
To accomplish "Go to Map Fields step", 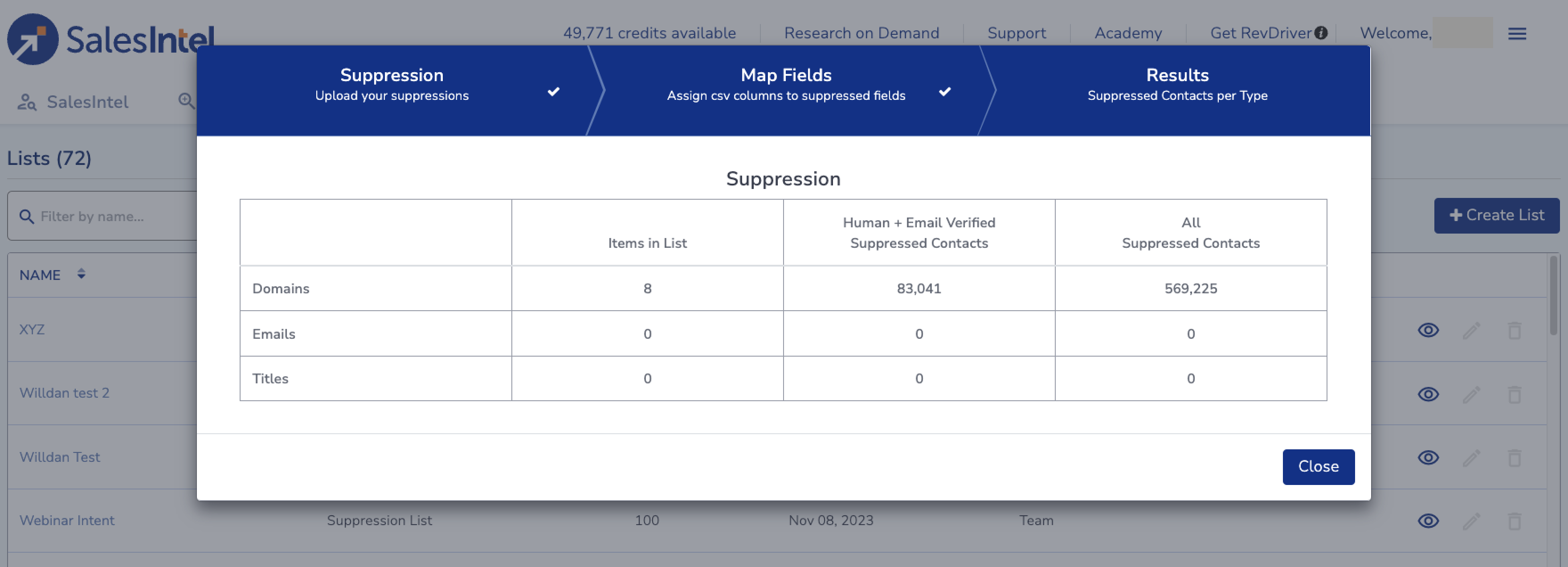I will [786, 84].
